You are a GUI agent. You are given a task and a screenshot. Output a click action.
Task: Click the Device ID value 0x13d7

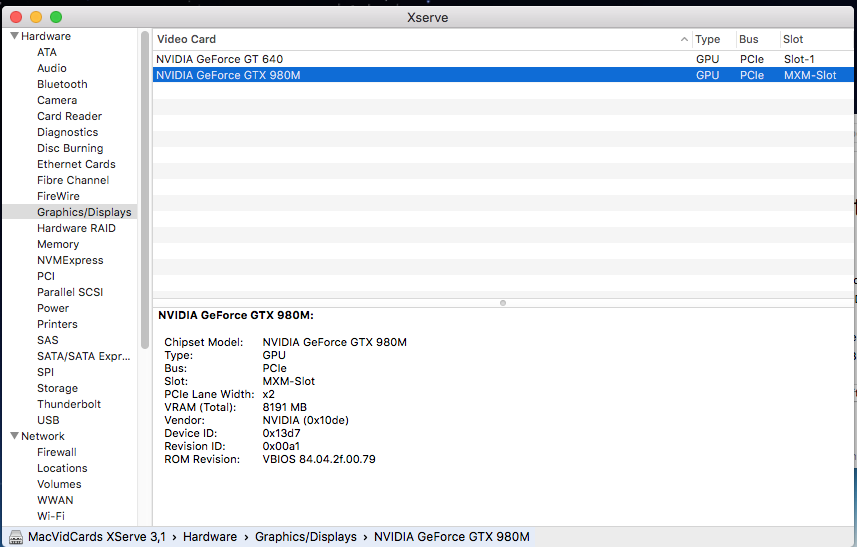[x=281, y=433]
